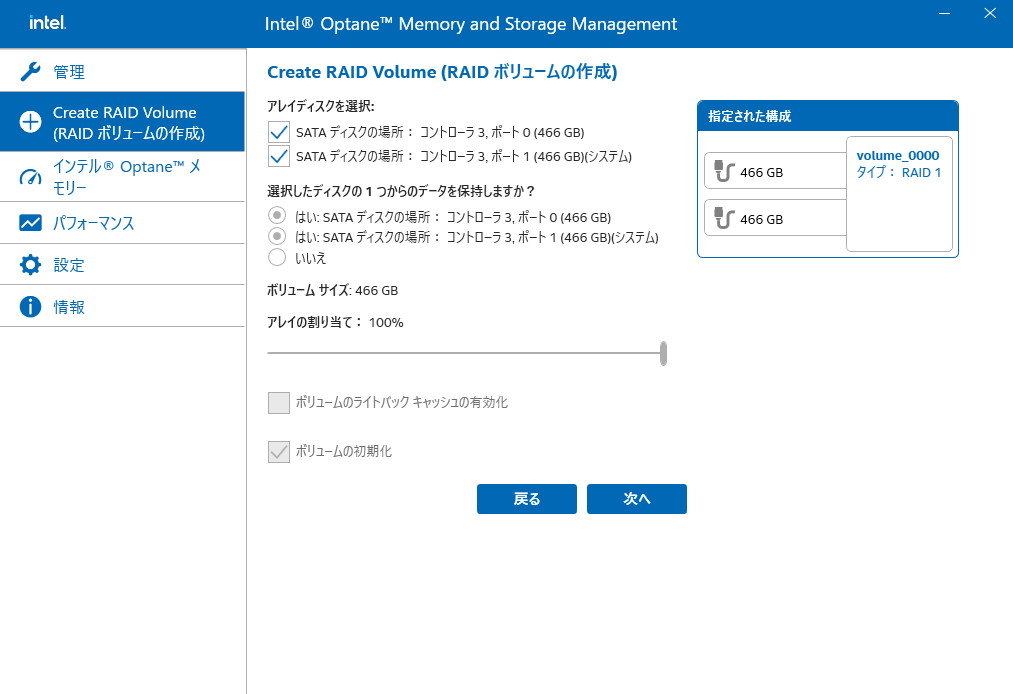Open インテル Optane メモリー section
The height and width of the screenshot is (694, 1013).
pos(122,176)
